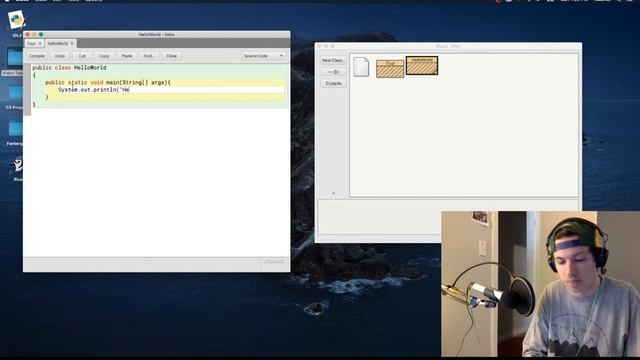640x360 pixels.
Task: Click the 'public class HelloWorld' line
Action: (x=69, y=68)
